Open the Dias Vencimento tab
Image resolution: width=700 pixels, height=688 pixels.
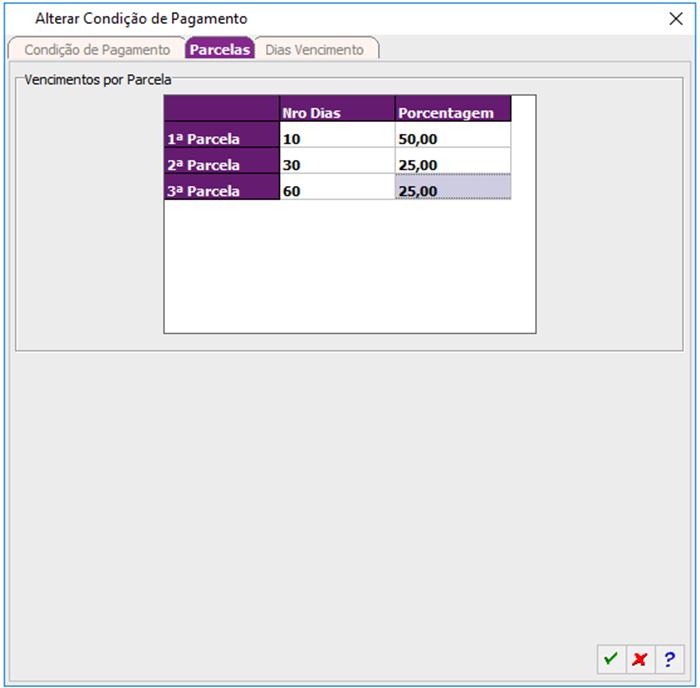tap(315, 49)
